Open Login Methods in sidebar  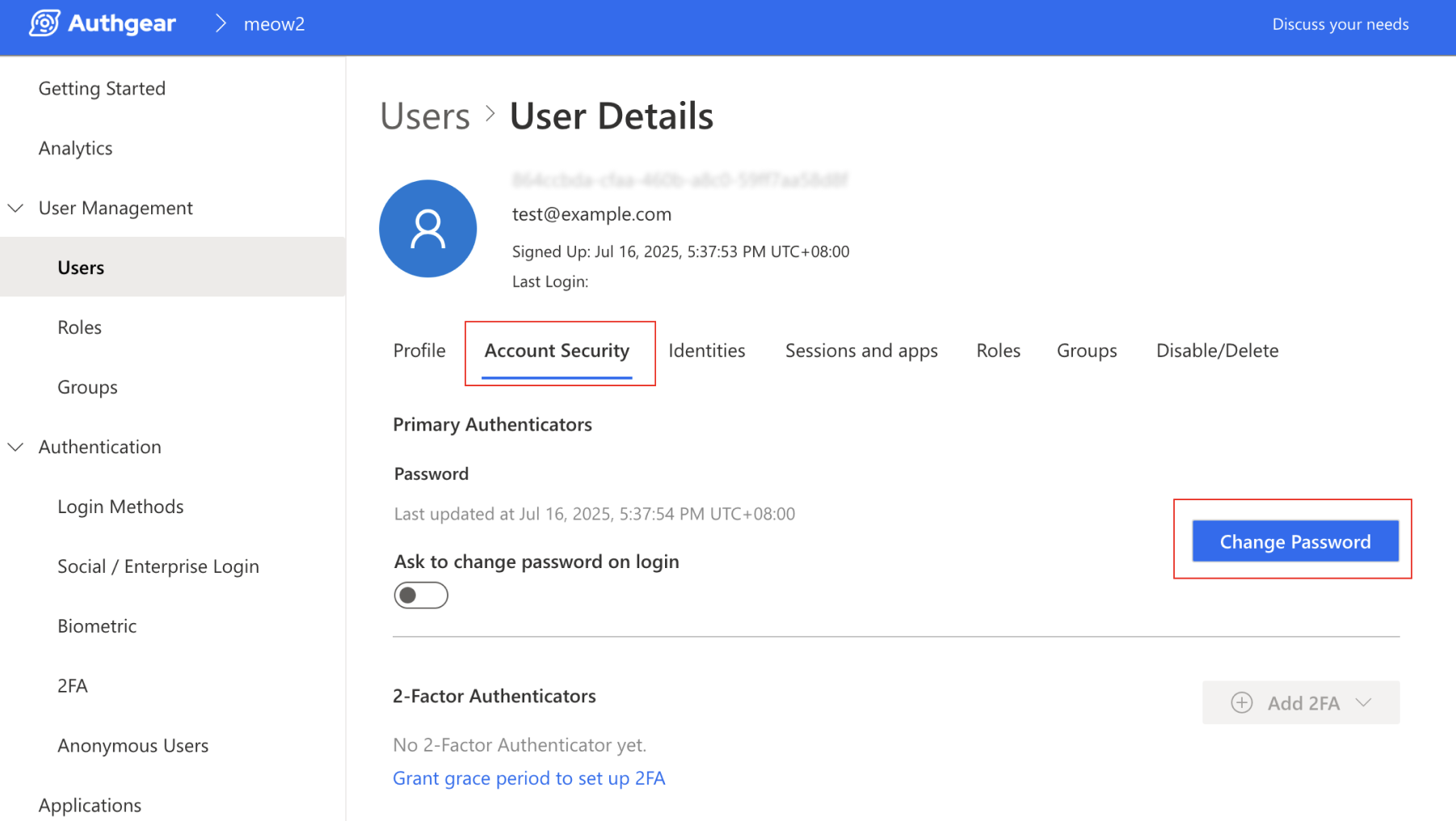click(x=120, y=507)
